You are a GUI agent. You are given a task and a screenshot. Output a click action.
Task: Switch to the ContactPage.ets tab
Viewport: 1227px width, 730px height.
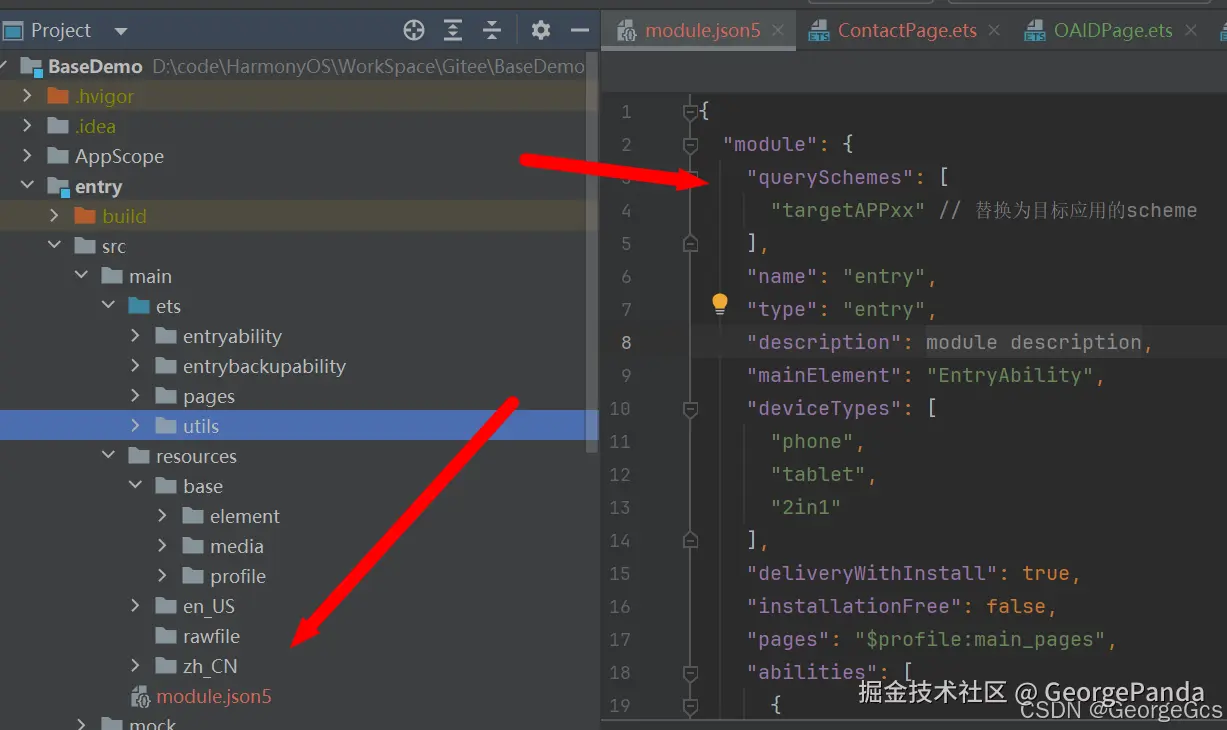907,30
